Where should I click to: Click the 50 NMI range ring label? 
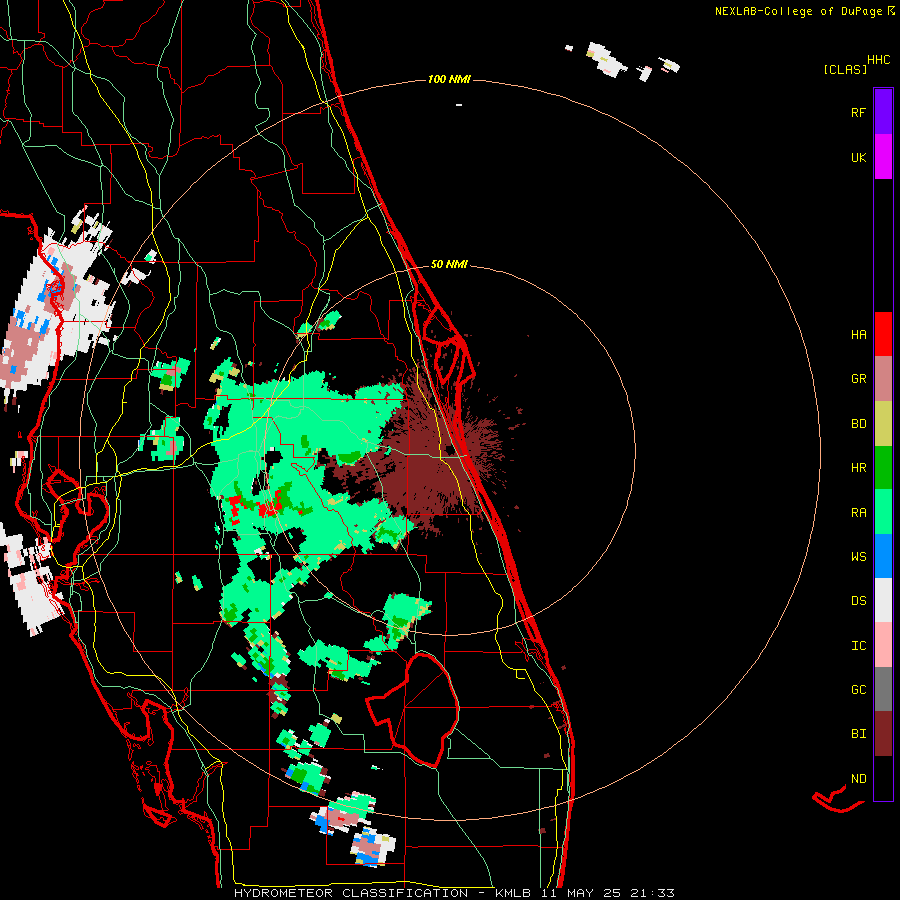tap(449, 264)
